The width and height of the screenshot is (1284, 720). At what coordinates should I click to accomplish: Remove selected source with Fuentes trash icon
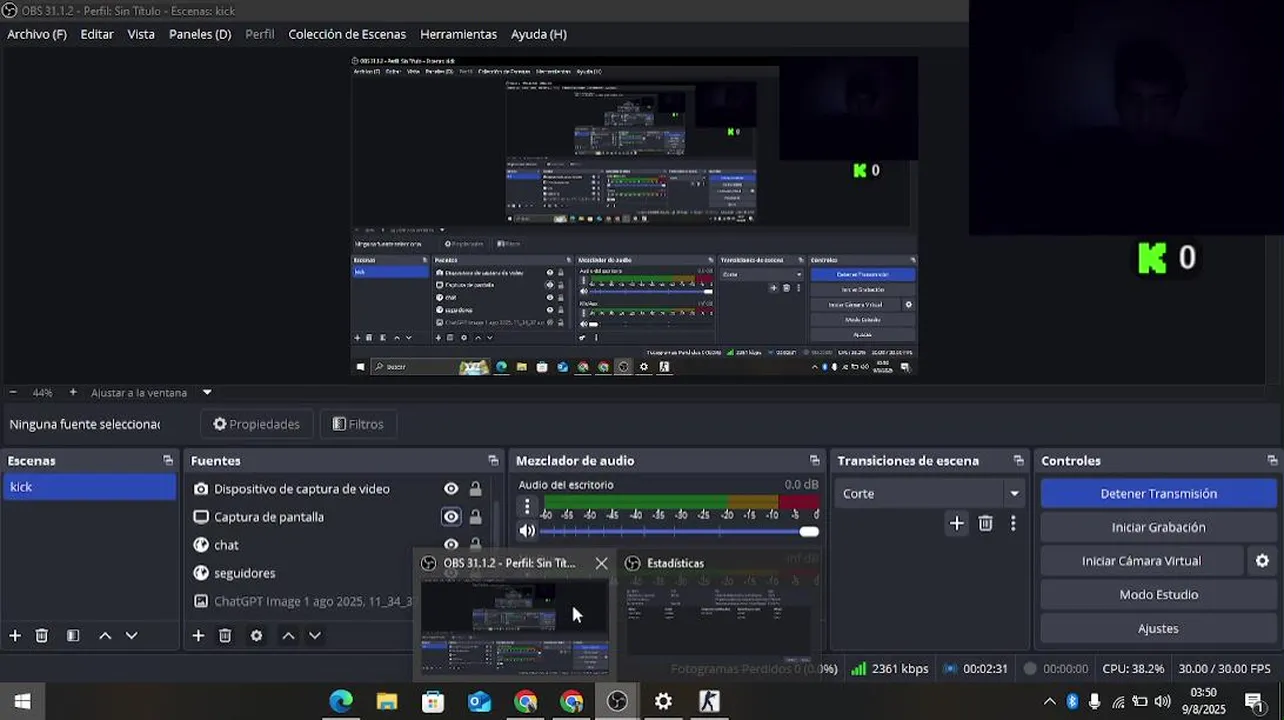pos(225,635)
